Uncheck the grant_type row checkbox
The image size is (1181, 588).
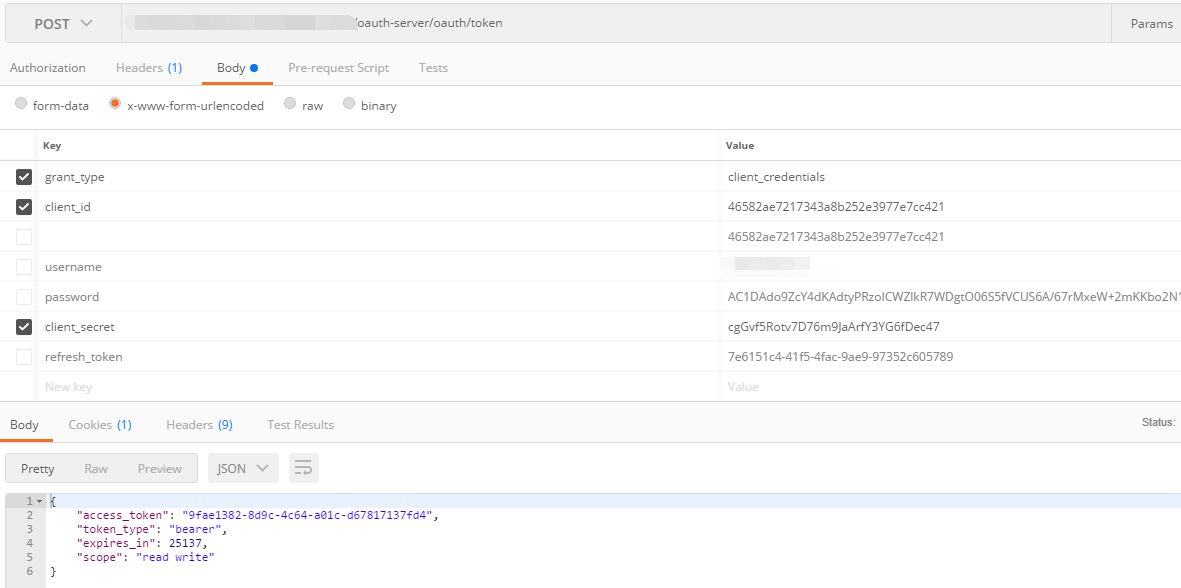24,177
